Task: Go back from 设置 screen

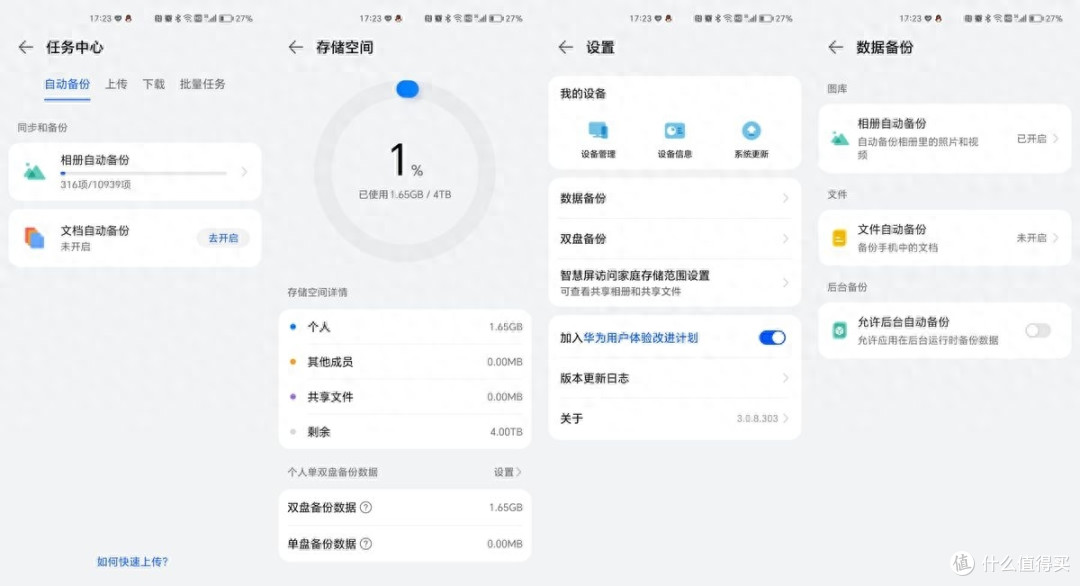Action: 565,47
